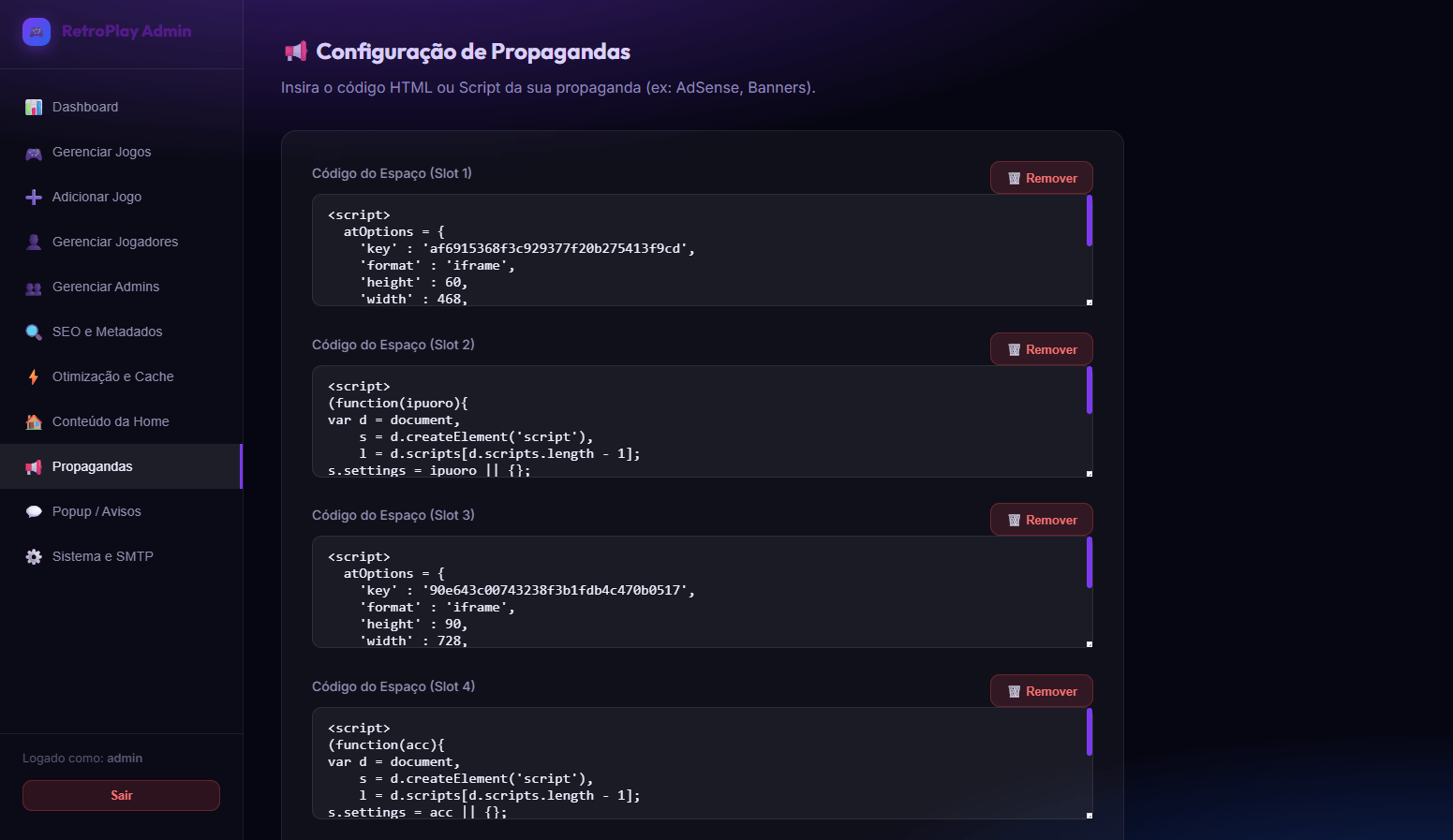Click the RetroPlay Admin logo icon
The image size is (1453, 840).
[37, 32]
